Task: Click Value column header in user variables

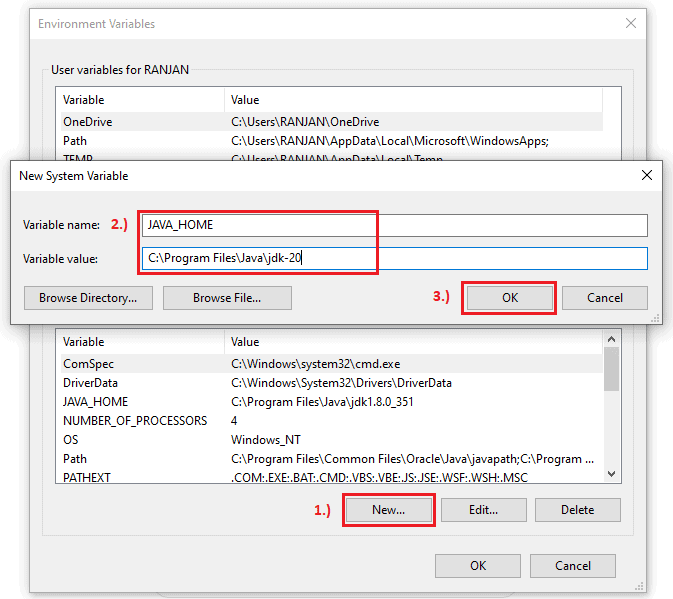Action: pyautogui.click(x=414, y=100)
